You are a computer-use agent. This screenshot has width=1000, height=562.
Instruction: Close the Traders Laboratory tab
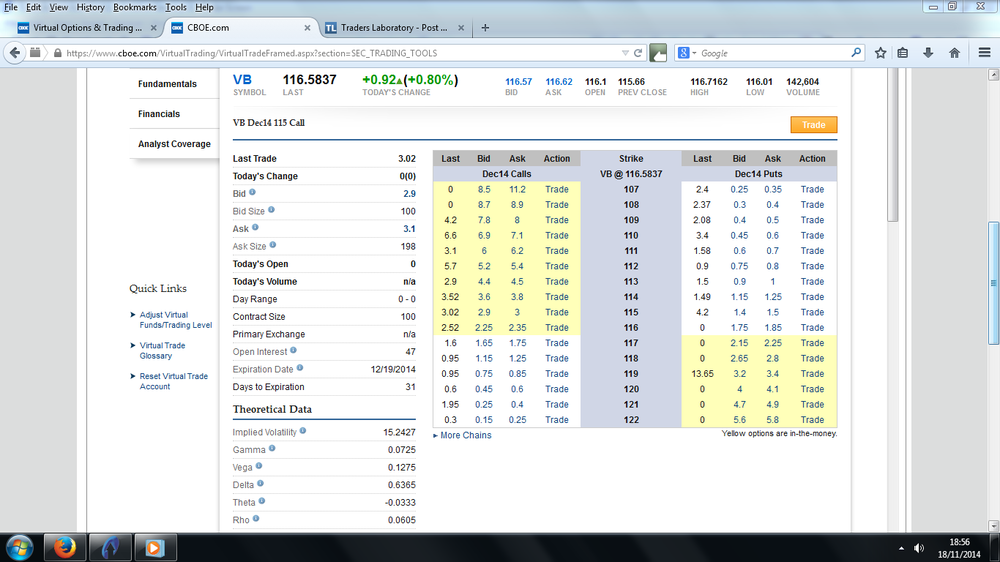coord(461,28)
